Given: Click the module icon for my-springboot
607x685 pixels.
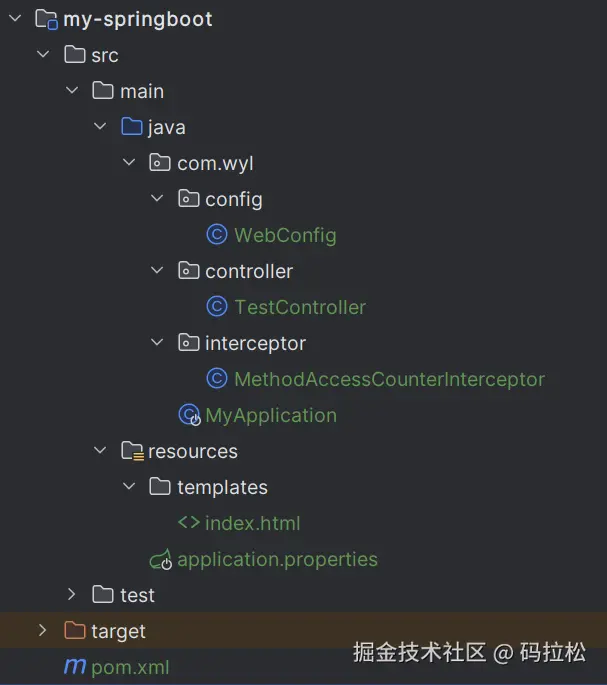Looking at the screenshot, I should 46,19.
